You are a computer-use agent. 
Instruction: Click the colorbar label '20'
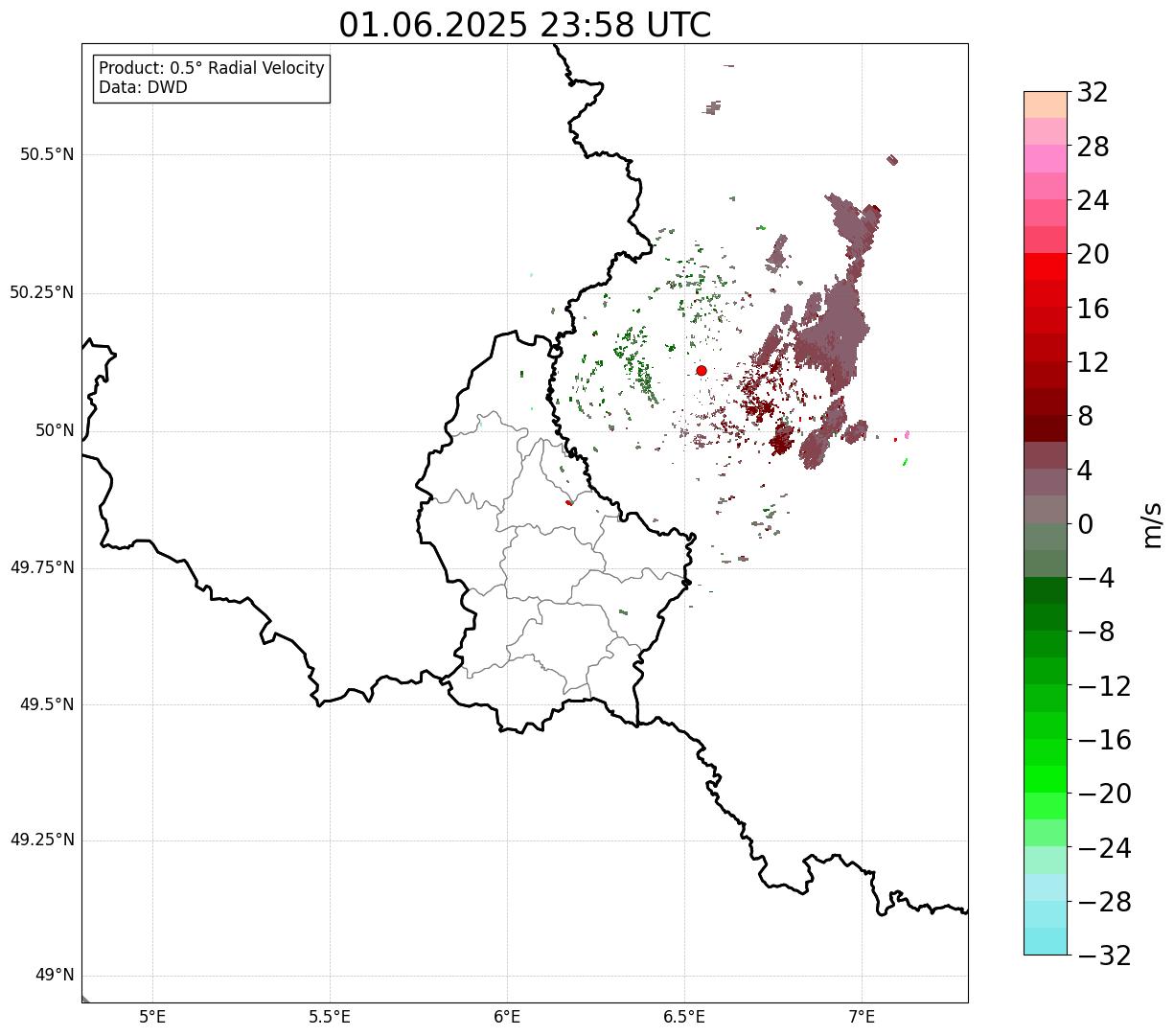point(1093,255)
